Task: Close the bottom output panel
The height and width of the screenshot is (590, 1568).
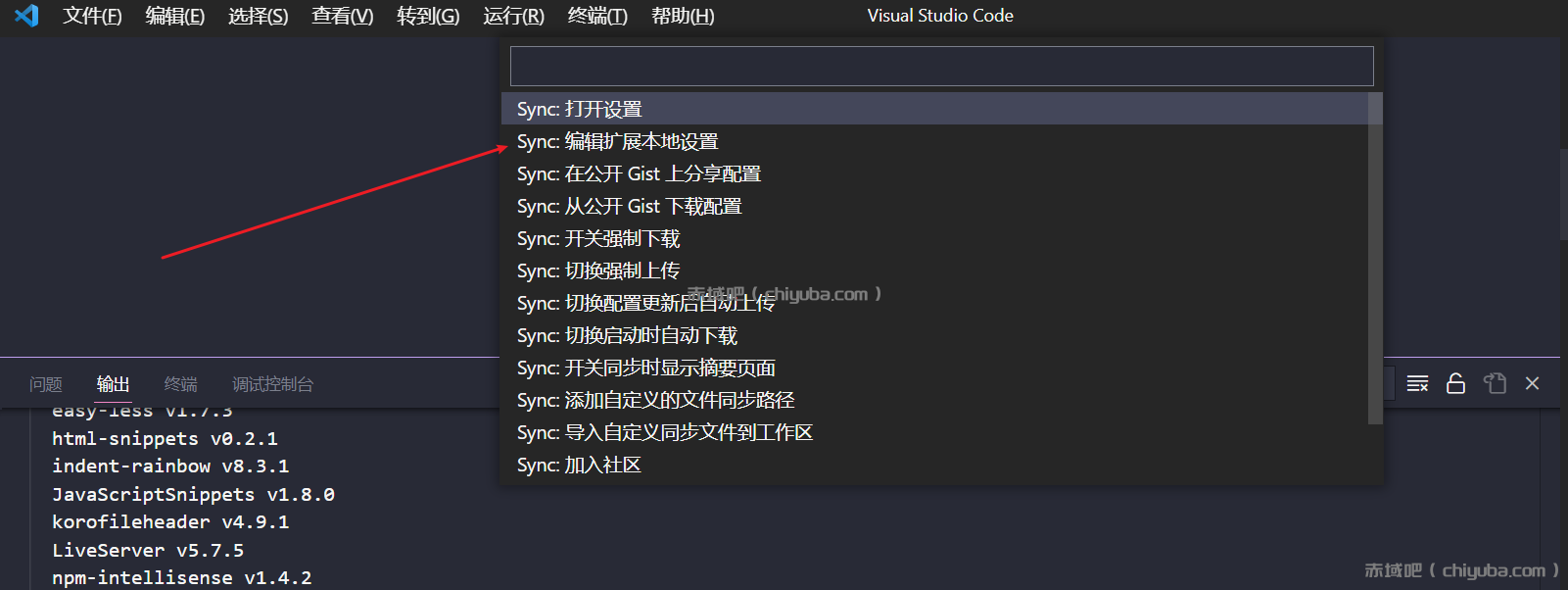Action: click(1533, 383)
